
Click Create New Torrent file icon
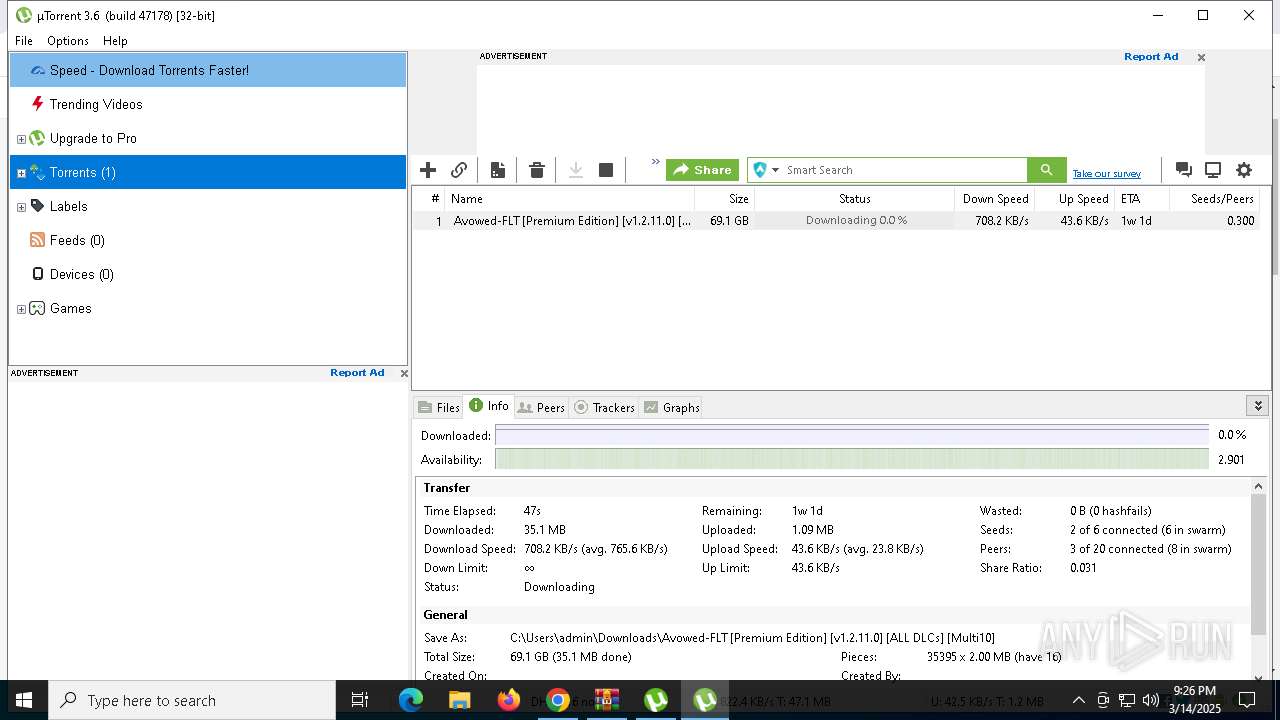[x=497, y=170]
